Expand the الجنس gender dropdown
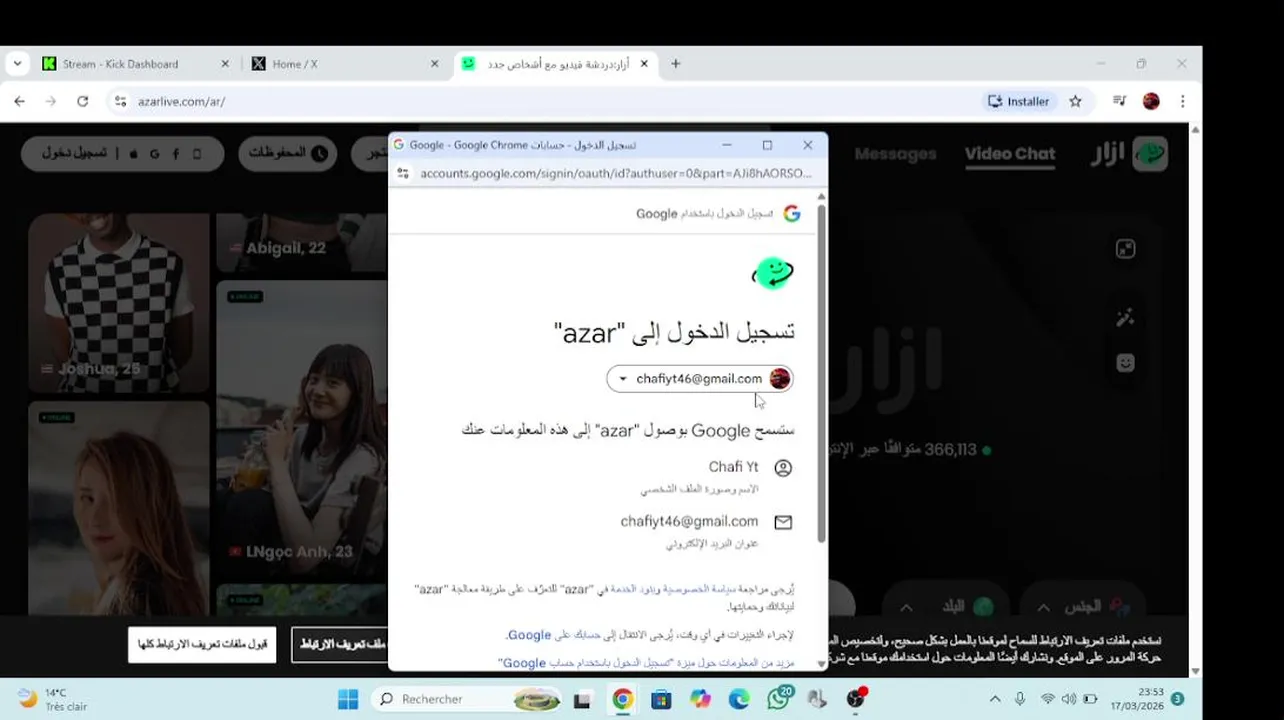The height and width of the screenshot is (720, 1284). tap(1082, 607)
